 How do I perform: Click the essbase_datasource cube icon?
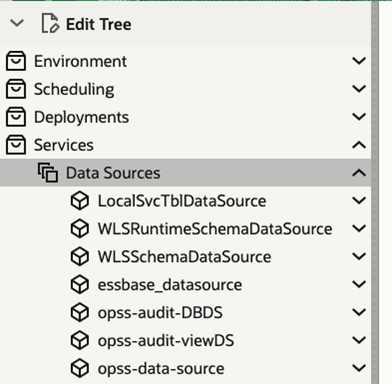coord(80,285)
